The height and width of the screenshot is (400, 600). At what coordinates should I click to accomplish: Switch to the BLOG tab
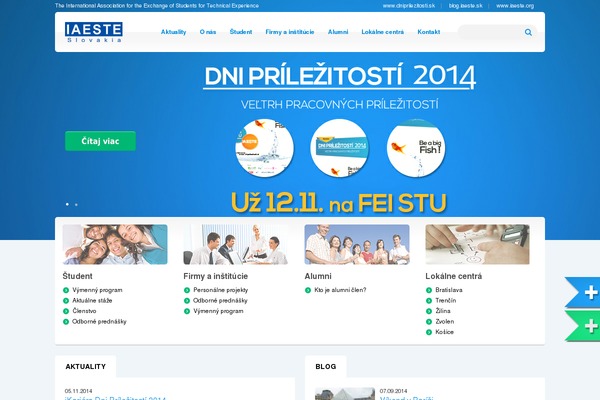tap(325, 367)
